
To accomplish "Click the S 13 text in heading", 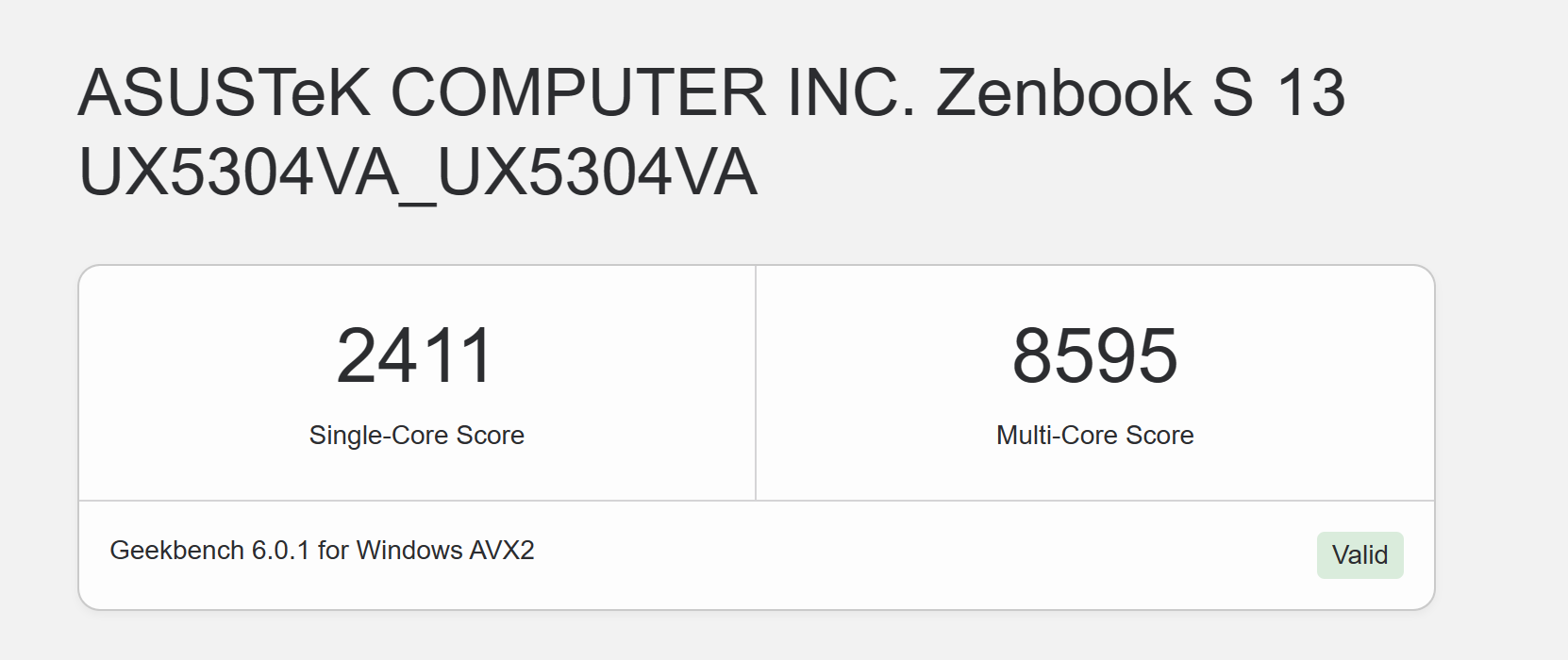I will pos(1278,92).
